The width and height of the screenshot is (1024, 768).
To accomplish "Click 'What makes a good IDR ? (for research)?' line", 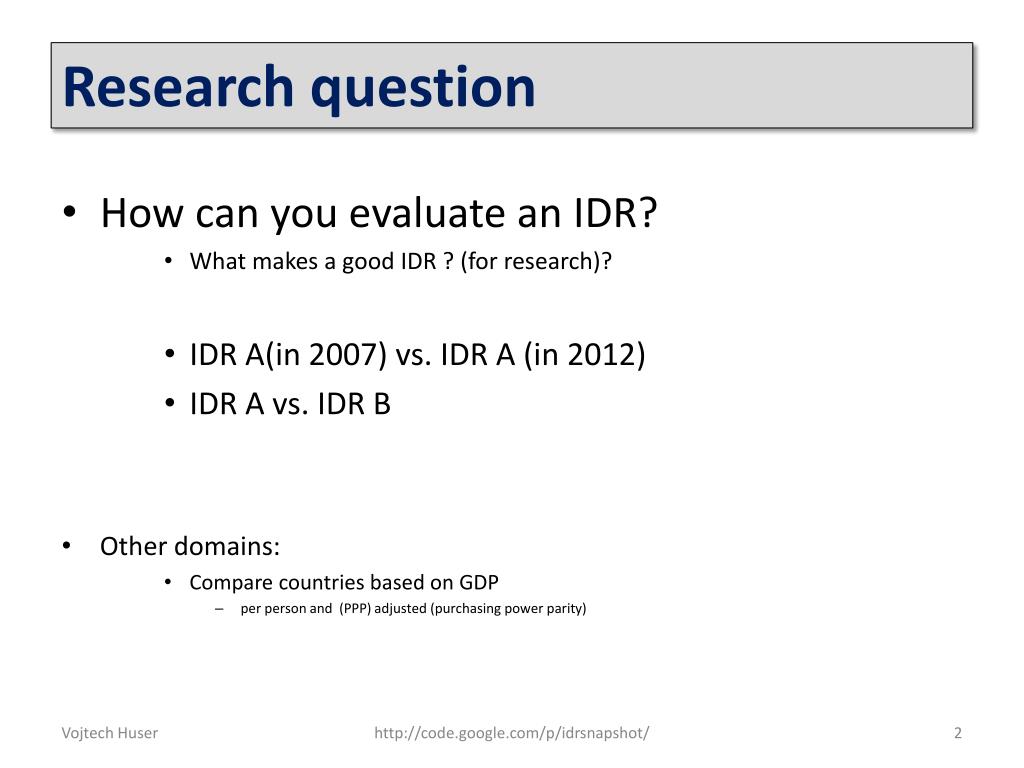I will 400,261.
